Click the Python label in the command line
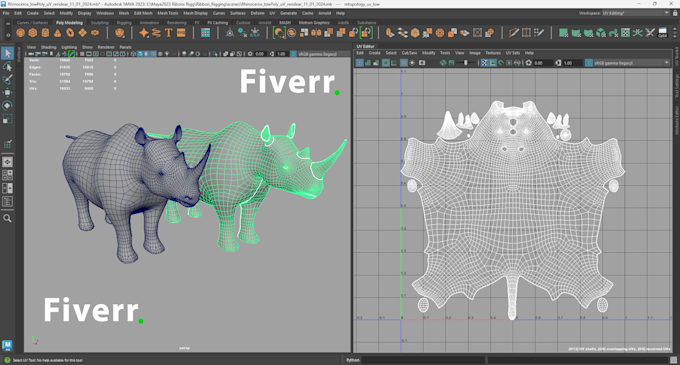Viewport: 680px width, 365px height. click(353, 360)
